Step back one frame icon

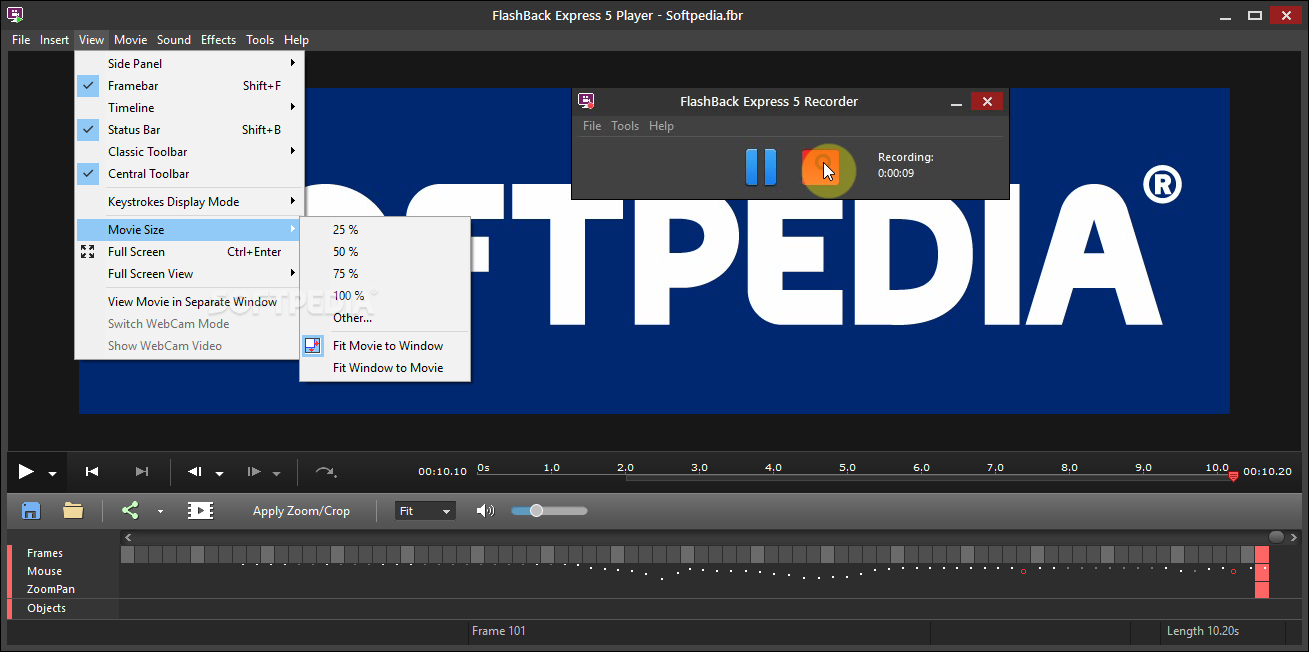coord(196,472)
